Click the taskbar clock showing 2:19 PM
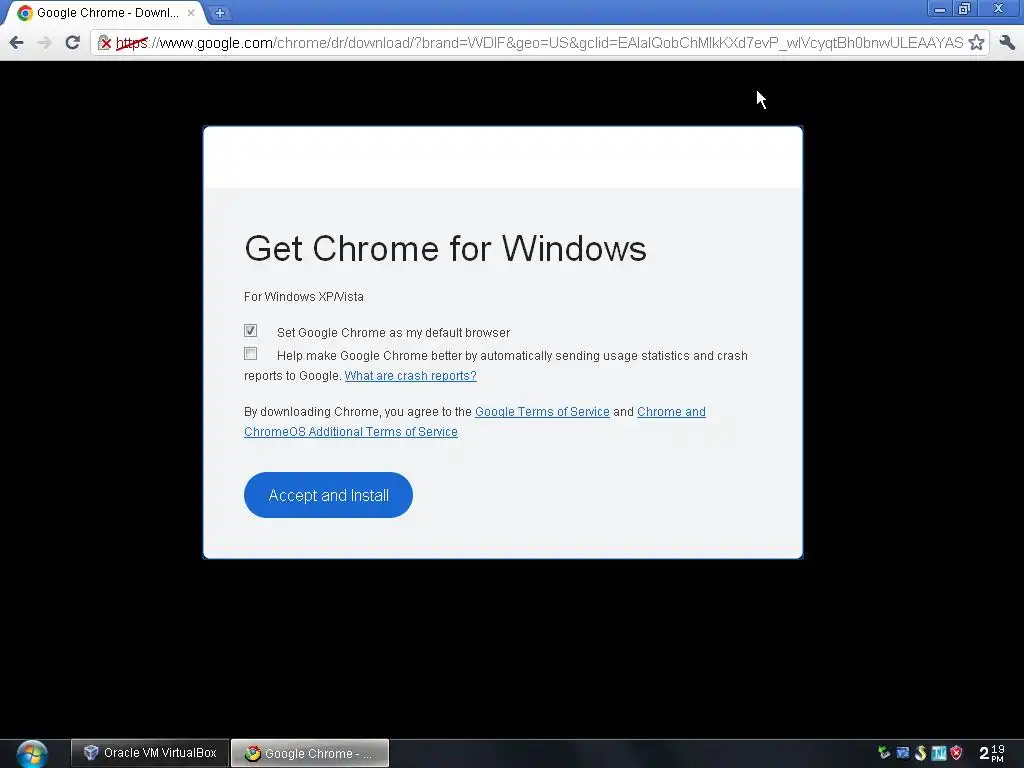The image size is (1024, 768). point(992,753)
